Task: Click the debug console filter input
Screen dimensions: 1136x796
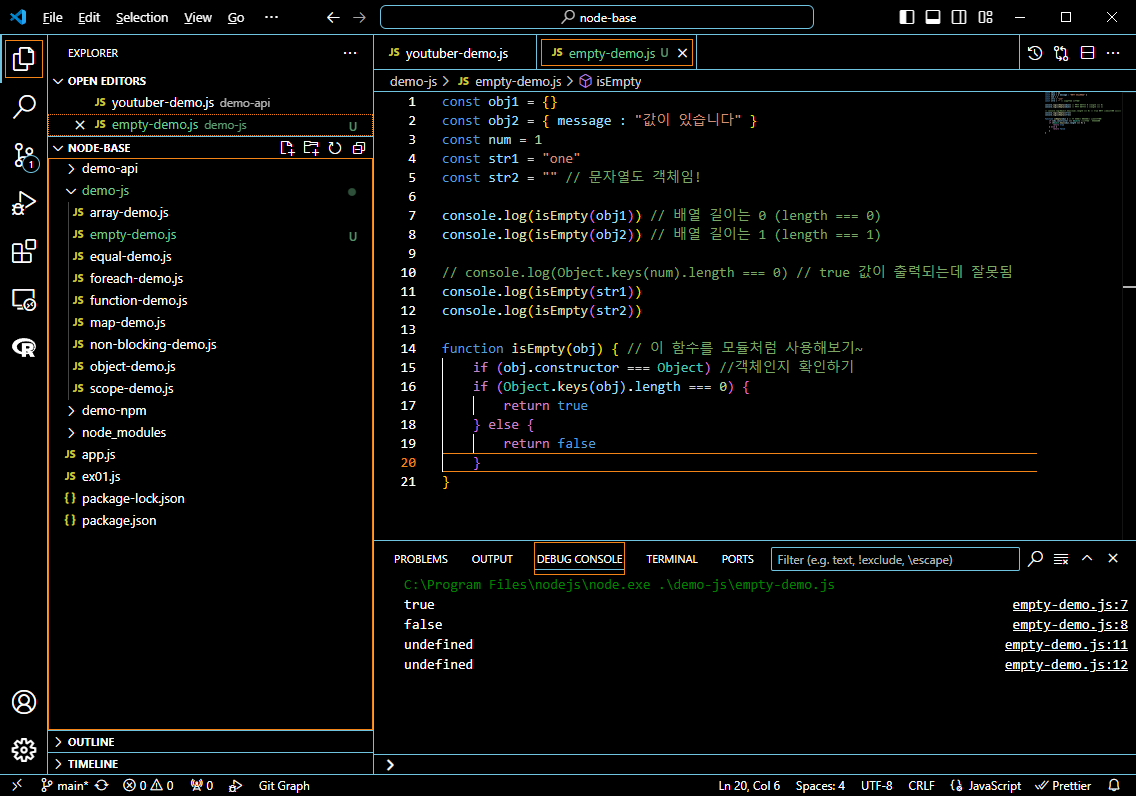Action: click(895, 559)
